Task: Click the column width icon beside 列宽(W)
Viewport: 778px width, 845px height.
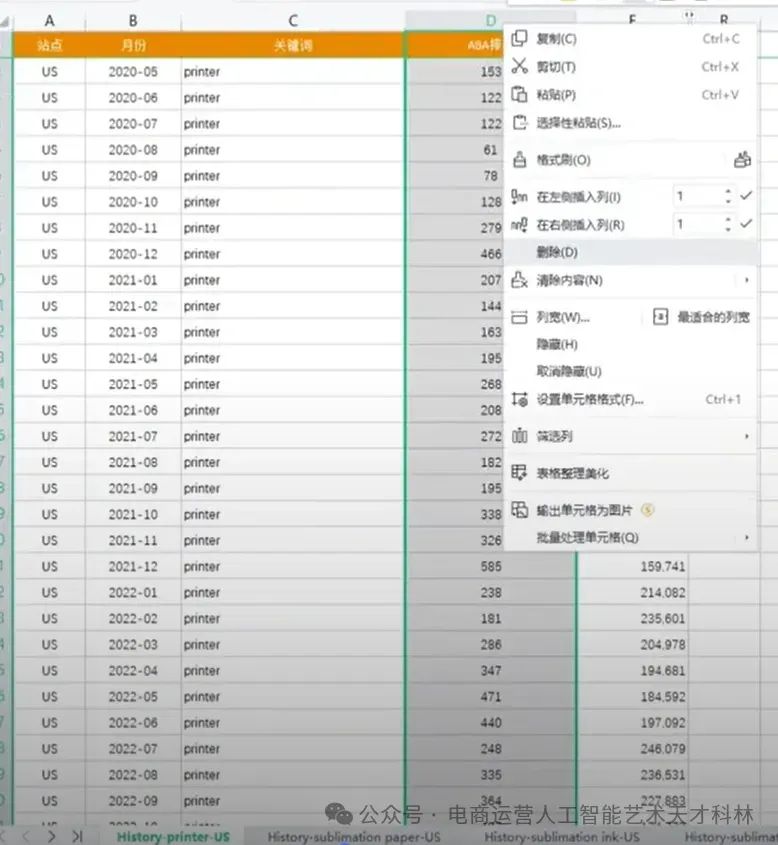Action: click(519, 317)
